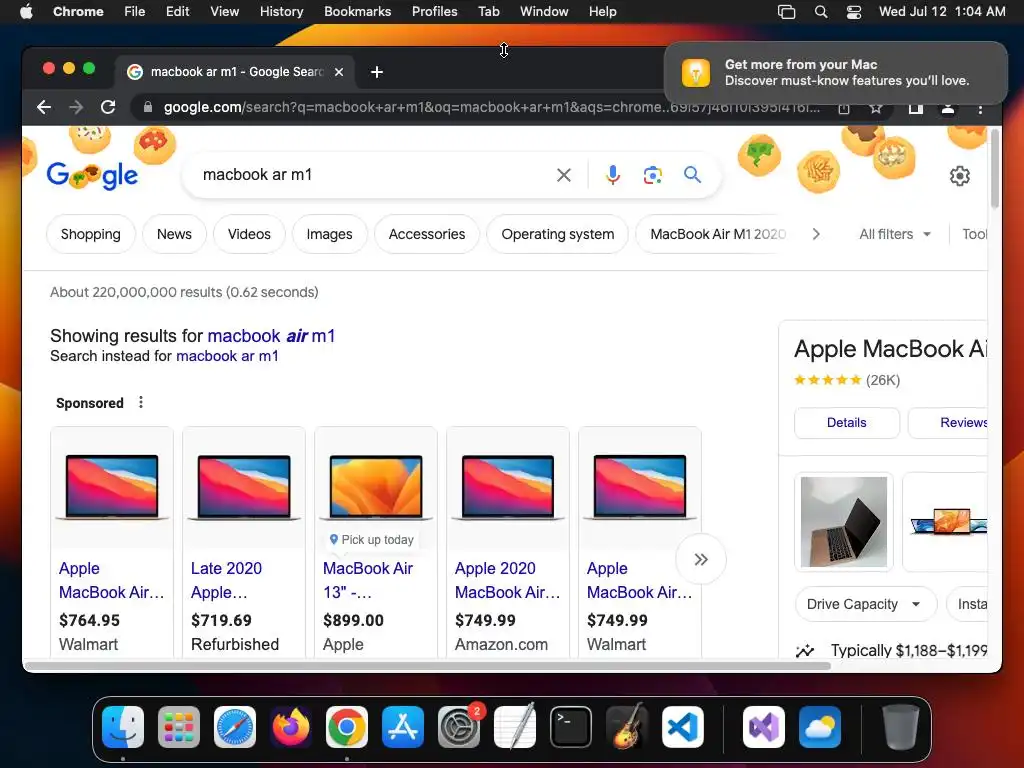Search by image with Lens icon
The height and width of the screenshot is (768, 1024).
[652, 175]
